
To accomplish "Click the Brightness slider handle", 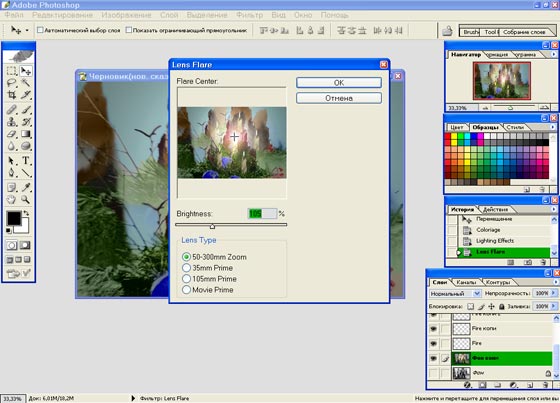I will 212,226.
